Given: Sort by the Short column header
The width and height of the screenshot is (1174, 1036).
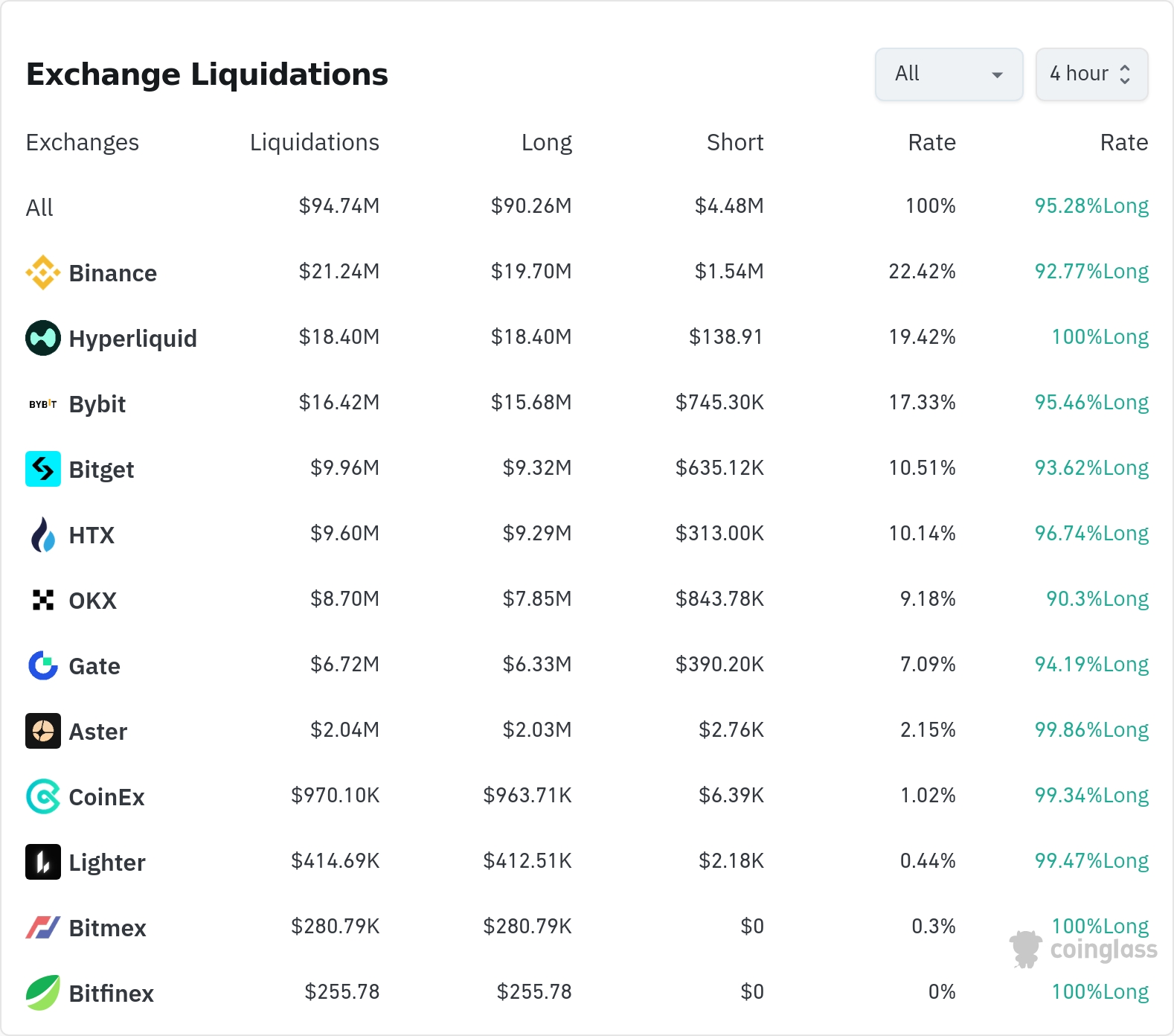Looking at the screenshot, I should (x=734, y=142).
